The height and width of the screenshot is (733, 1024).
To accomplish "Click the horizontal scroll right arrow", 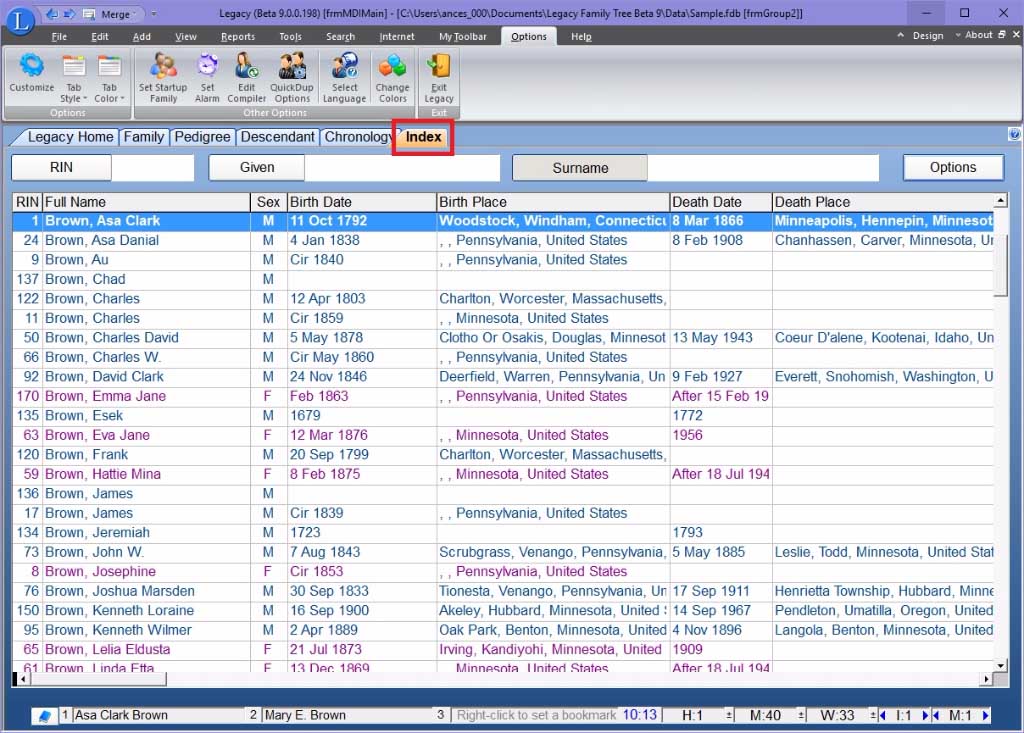I will pyautogui.click(x=986, y=679).
